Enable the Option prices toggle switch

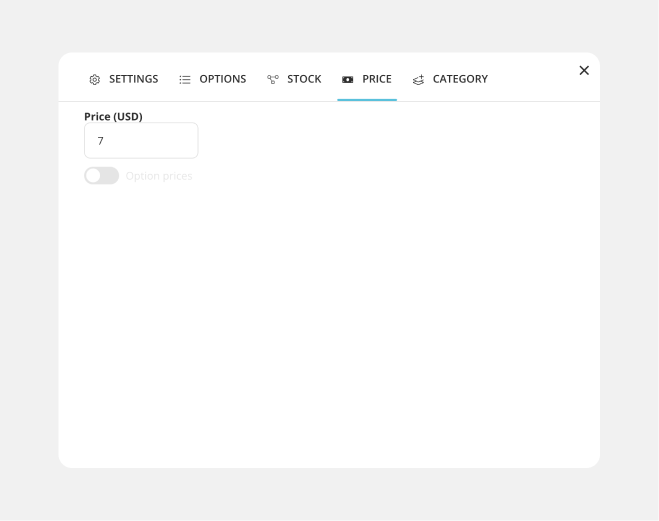point(101,176)
